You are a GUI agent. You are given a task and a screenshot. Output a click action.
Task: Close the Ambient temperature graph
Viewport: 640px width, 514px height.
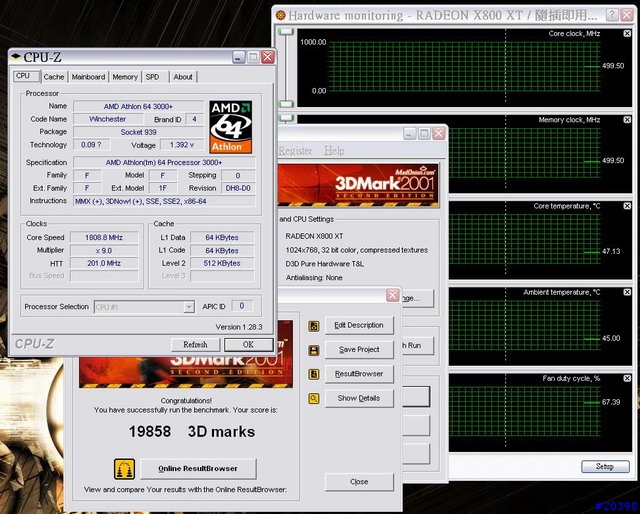(627, 292)
